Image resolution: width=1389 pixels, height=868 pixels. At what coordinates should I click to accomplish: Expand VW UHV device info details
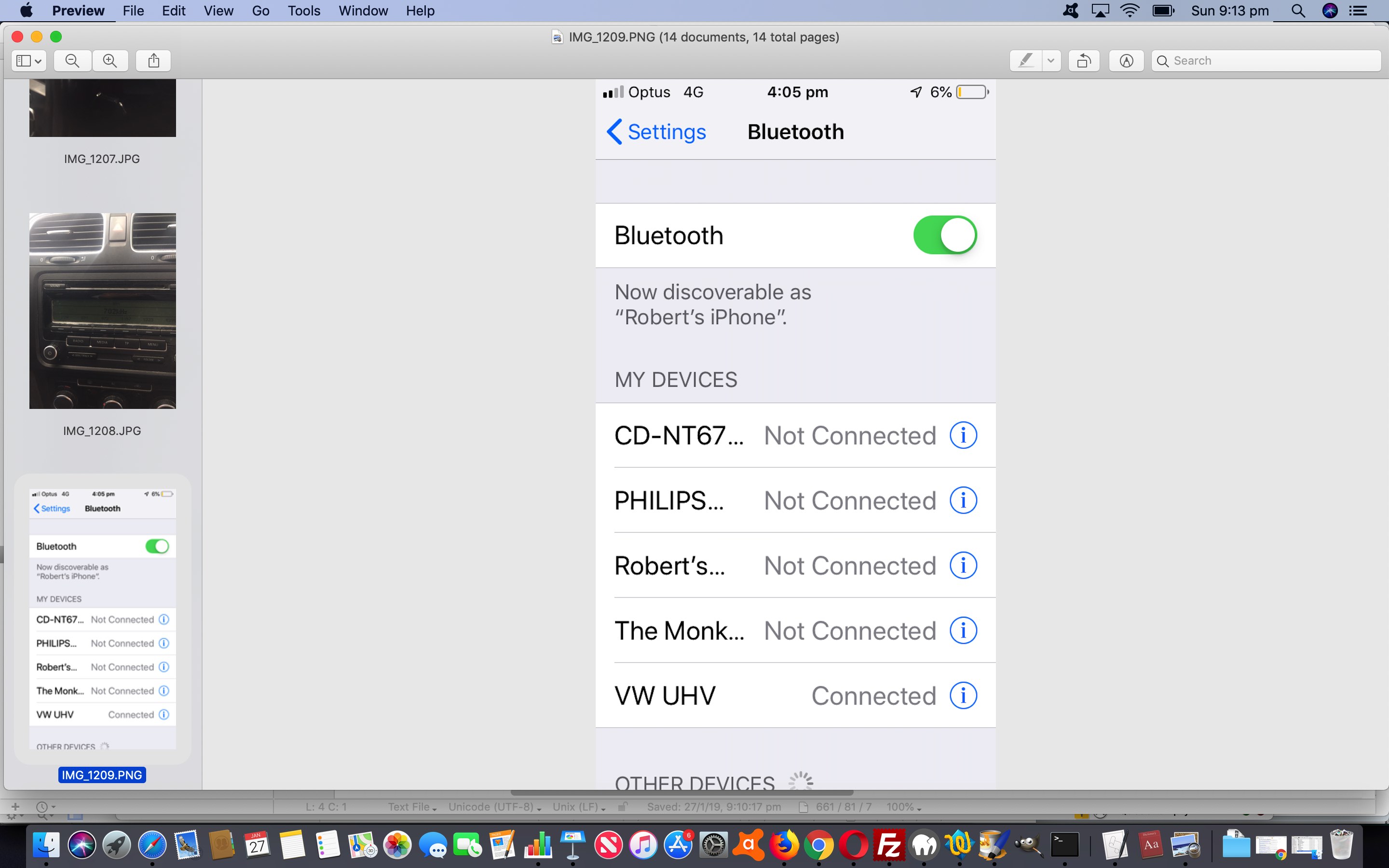961,695
